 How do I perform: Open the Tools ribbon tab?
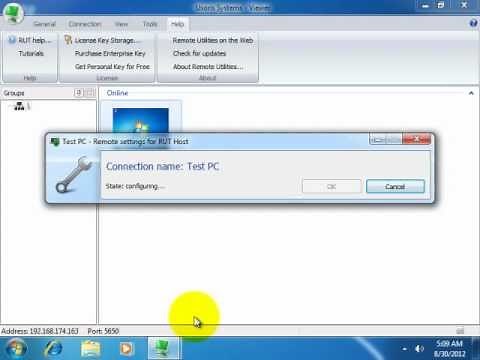(x=150, y=24)
